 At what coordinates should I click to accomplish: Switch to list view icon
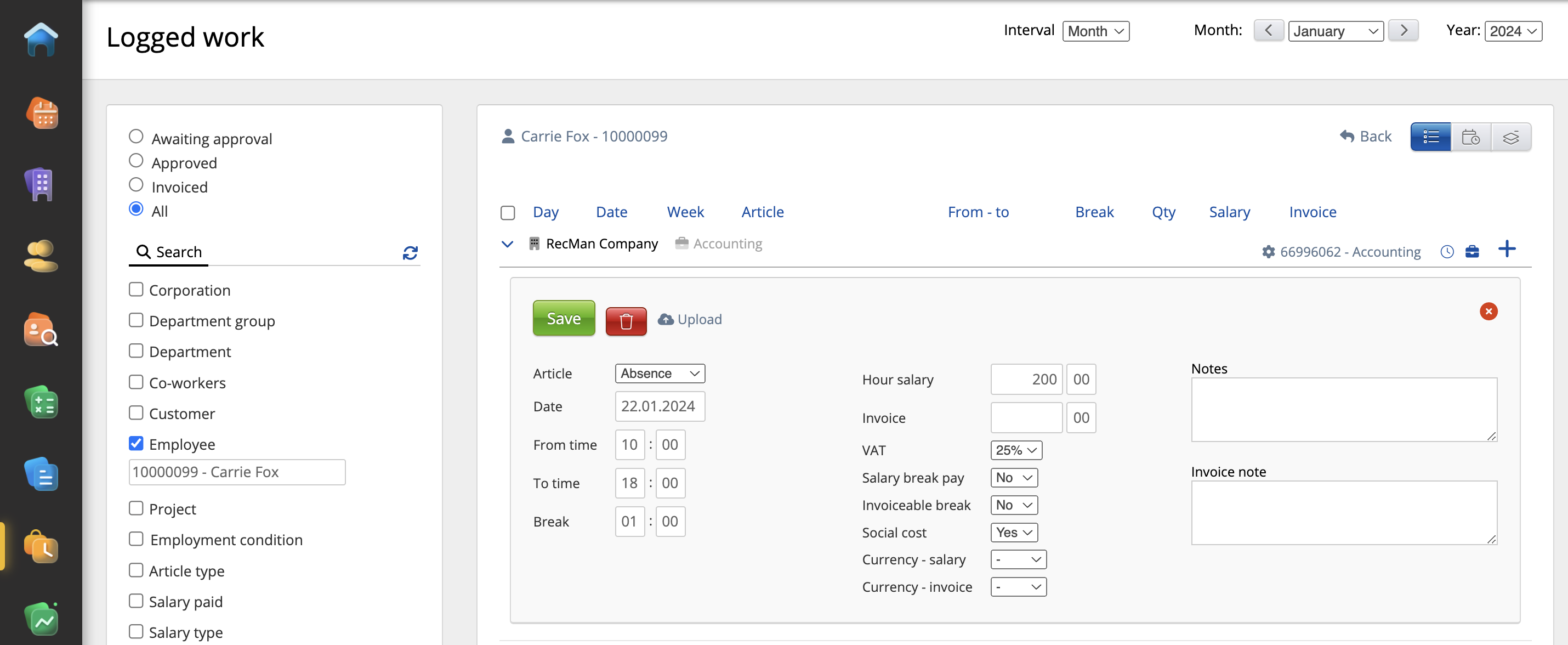(x=1430, y=137)
